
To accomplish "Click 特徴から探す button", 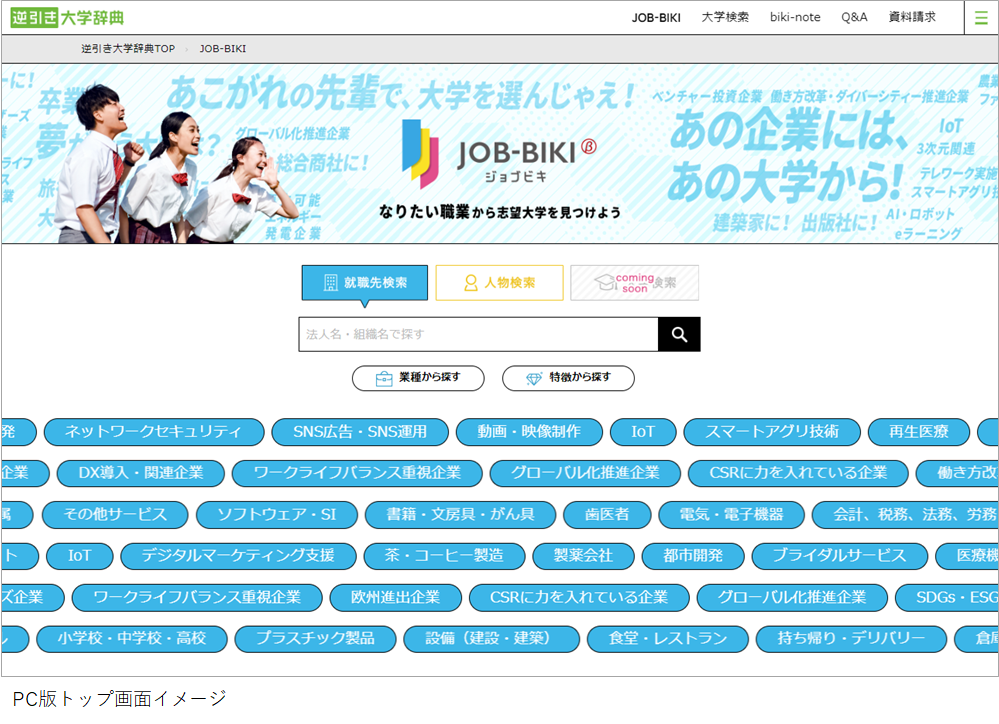I will point(568,378).
